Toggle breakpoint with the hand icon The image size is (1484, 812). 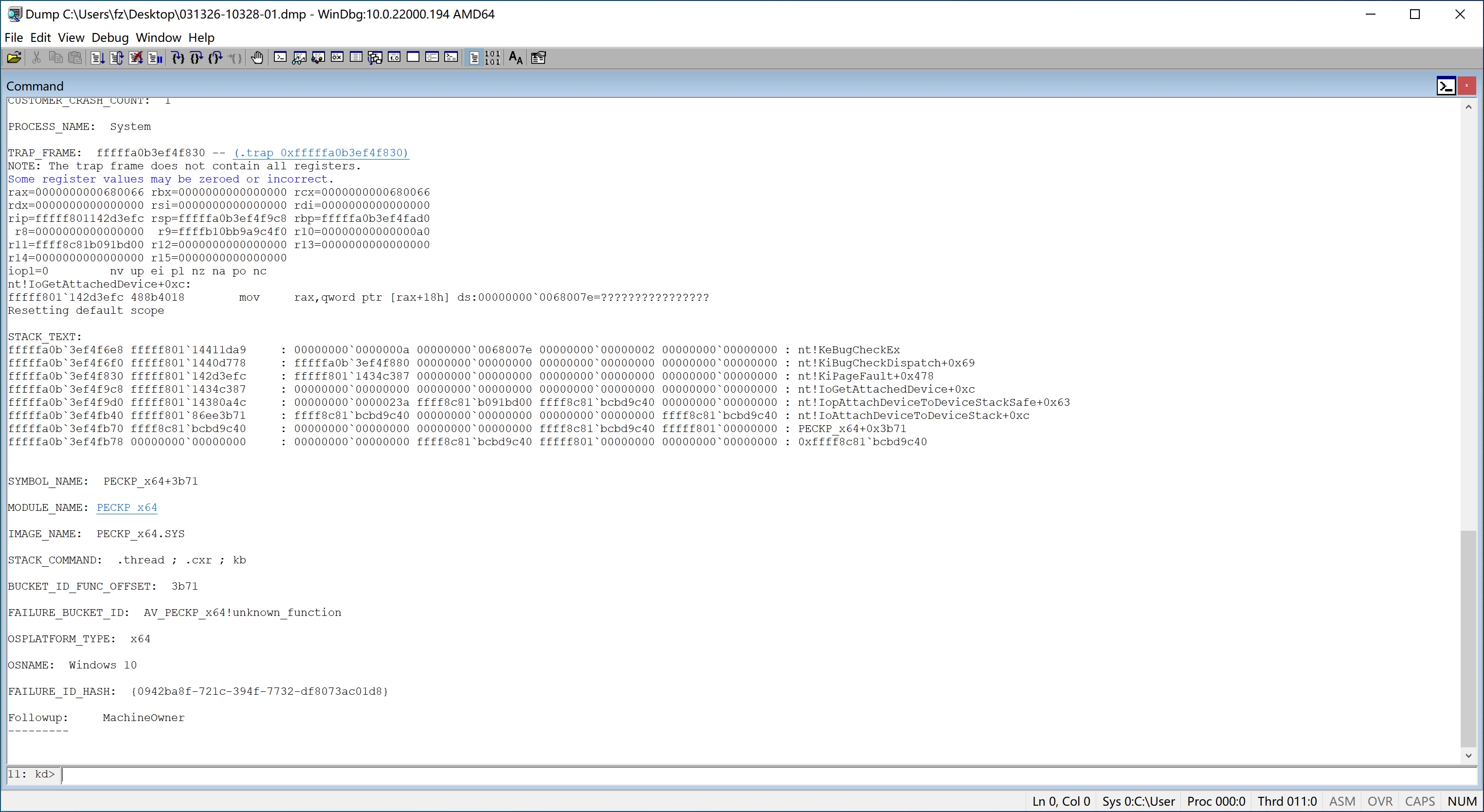click(x=257, y=57)
